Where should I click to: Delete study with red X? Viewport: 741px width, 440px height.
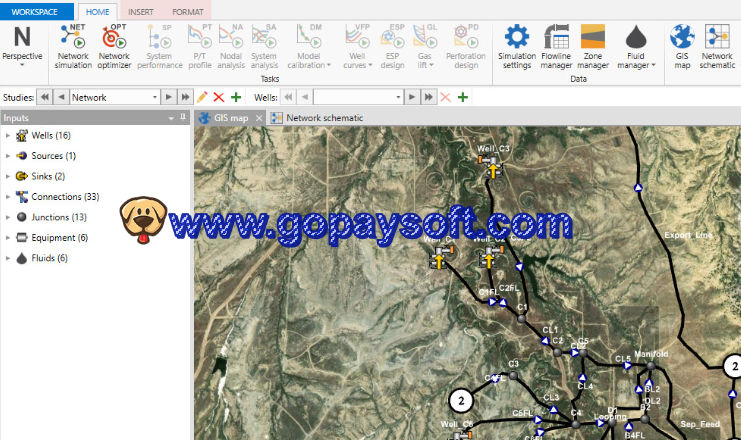click(x=218, y=97)
